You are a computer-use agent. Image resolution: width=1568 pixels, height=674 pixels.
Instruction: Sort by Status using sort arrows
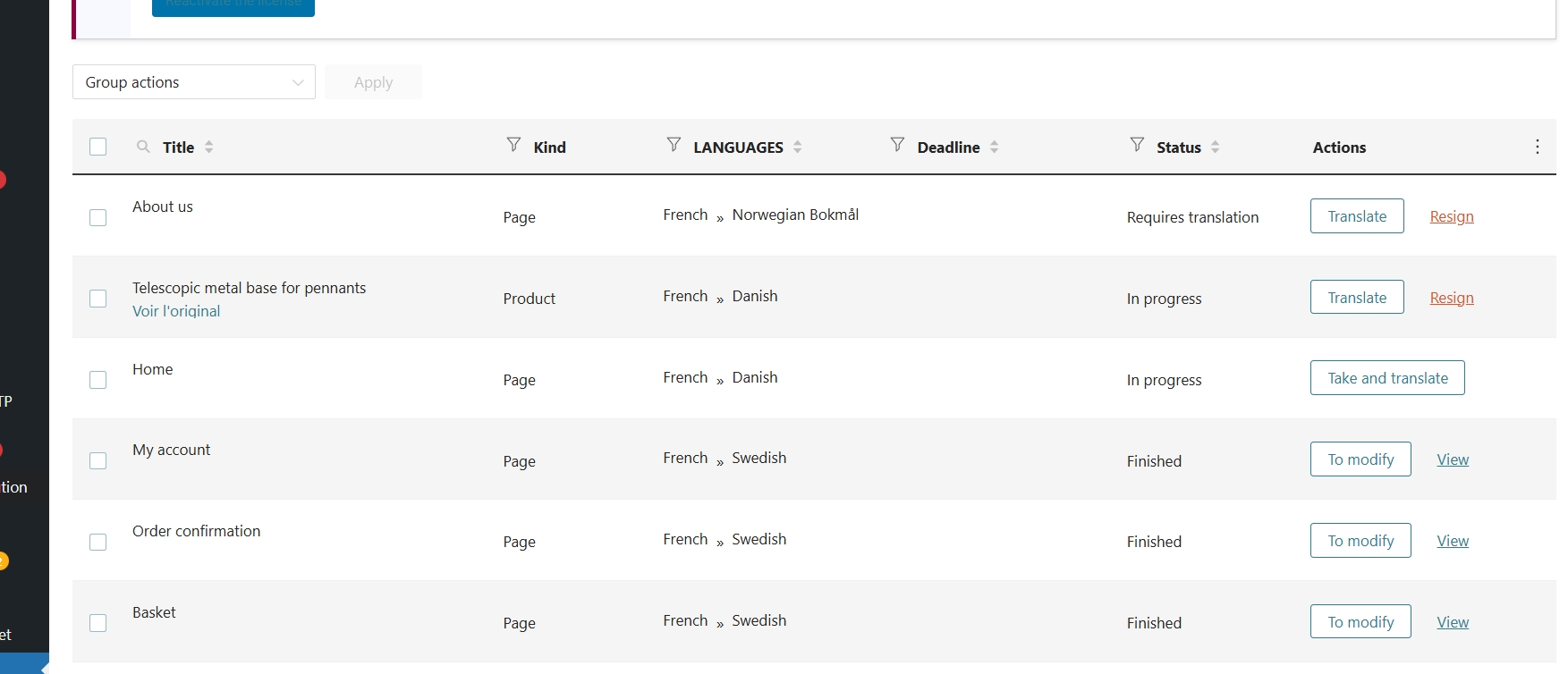(1216, 147)
